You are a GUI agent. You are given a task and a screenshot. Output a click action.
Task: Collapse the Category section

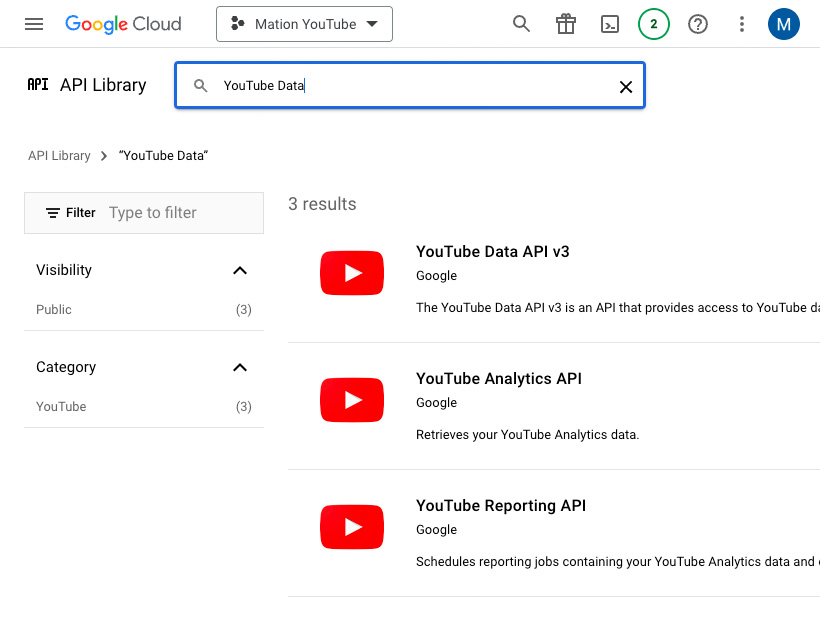[x=240, y=368]
